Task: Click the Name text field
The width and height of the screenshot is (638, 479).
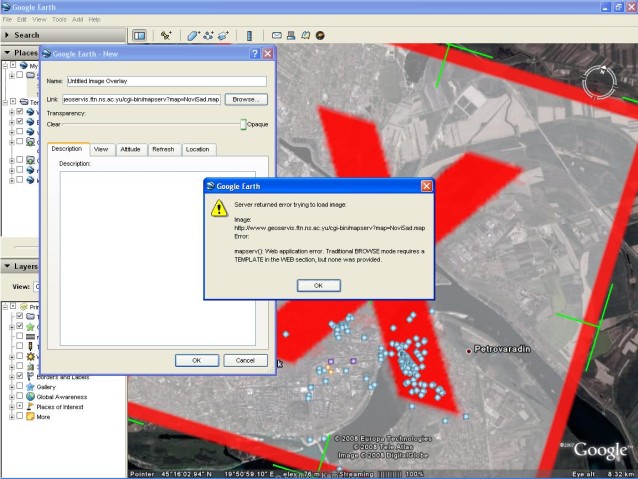Action: pyautogui.click(x=166, y=80)
